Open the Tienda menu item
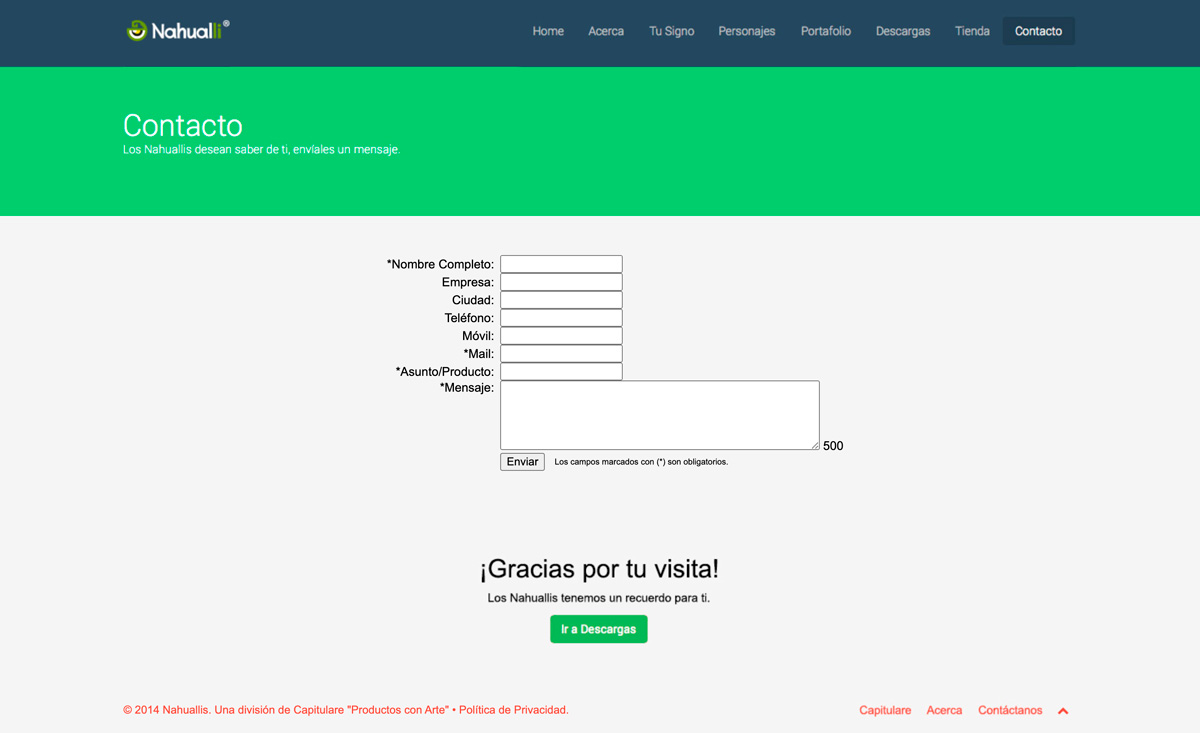The height and width of the screenshot is (733, 1200). pyautogui.click(x=972, y=31)
